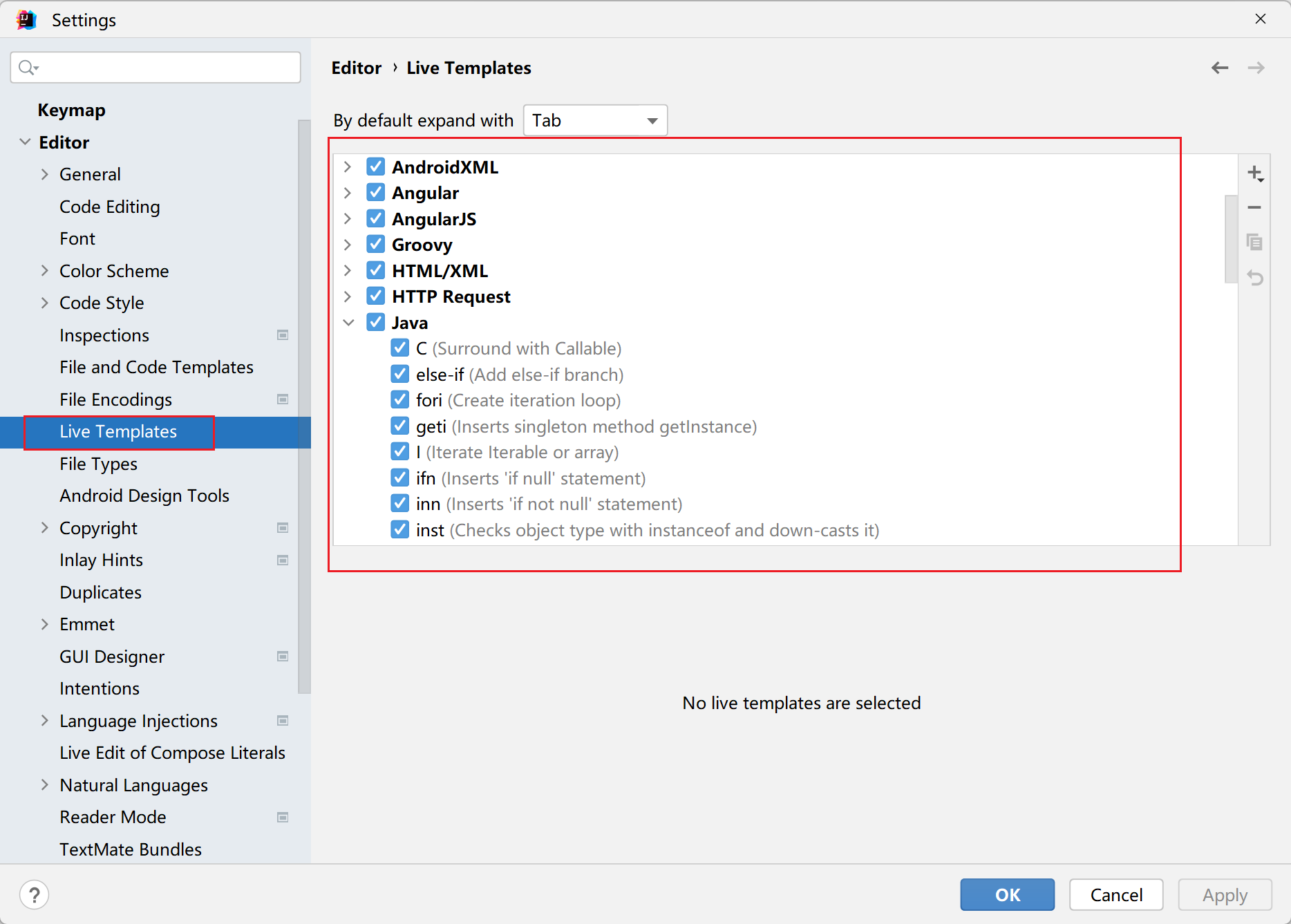This screenshot has height=924, width=1291.
Task: Click project-level icon beside Inspections
Action: coord(283,335)
